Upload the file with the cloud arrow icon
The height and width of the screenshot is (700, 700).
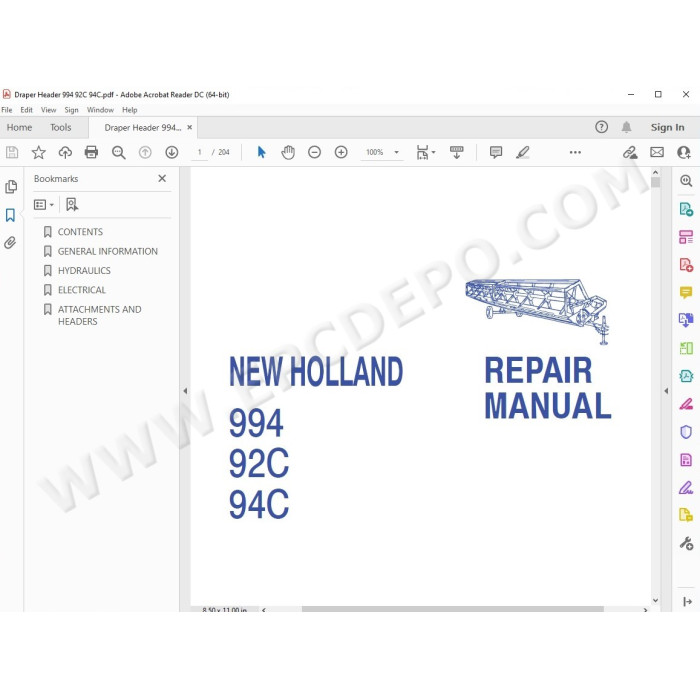coord(65,153)
